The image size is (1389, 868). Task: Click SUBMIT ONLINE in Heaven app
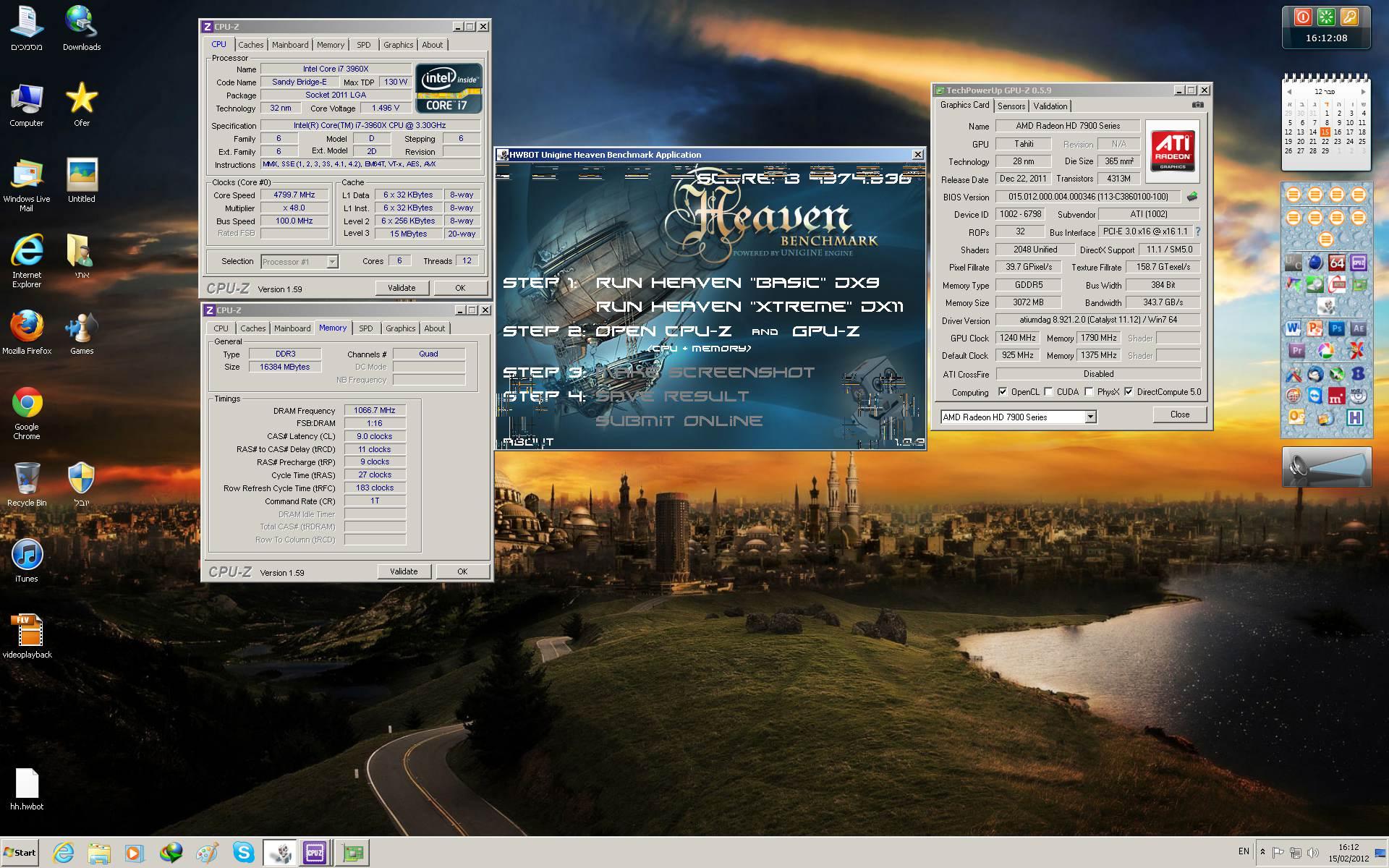click(679, 421)
